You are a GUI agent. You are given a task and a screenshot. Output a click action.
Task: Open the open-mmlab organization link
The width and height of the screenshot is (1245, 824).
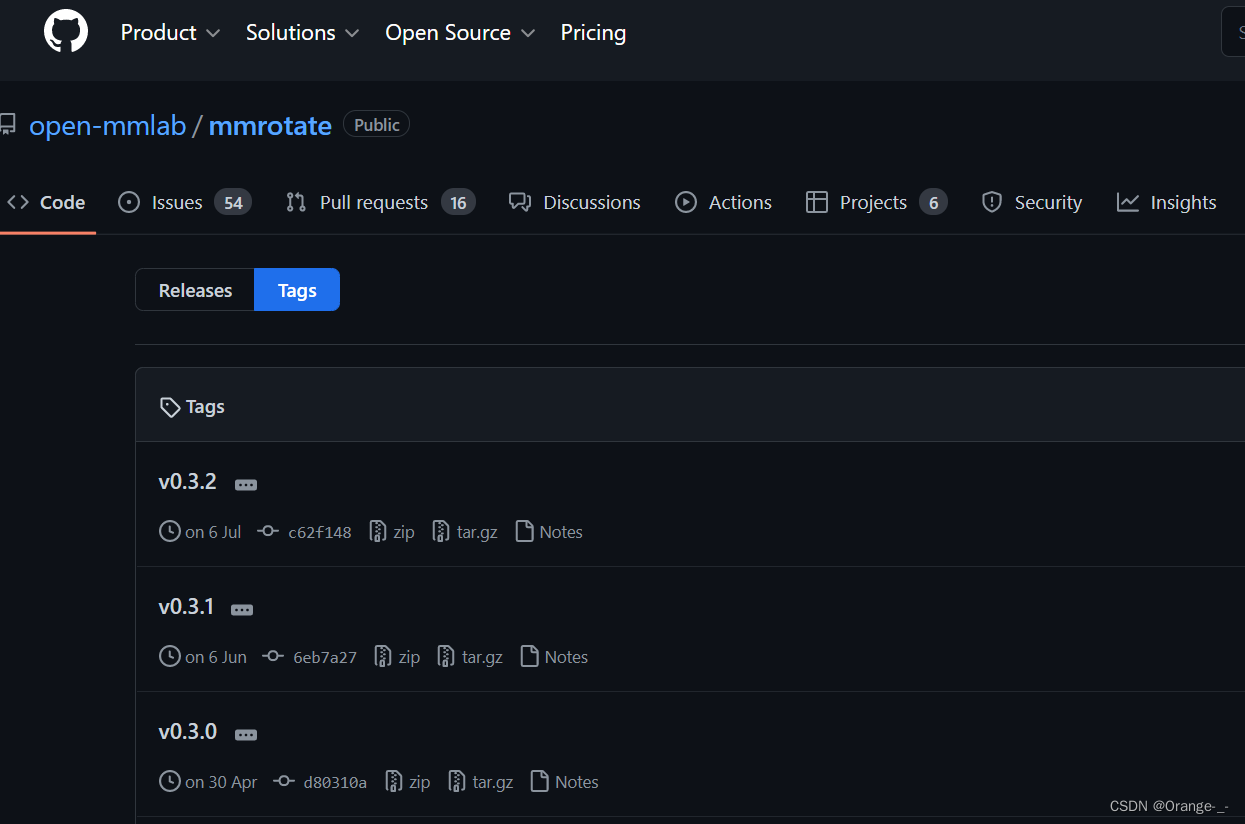coord(108,126)
